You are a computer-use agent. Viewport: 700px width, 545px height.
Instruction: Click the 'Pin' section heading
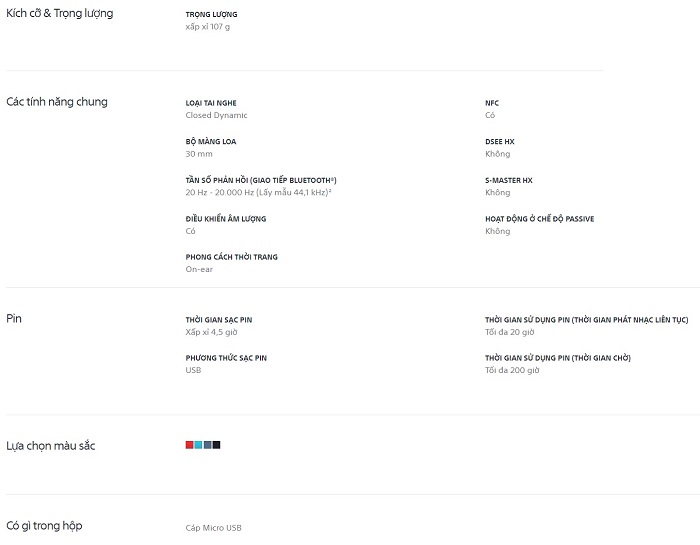pos(14,319)
